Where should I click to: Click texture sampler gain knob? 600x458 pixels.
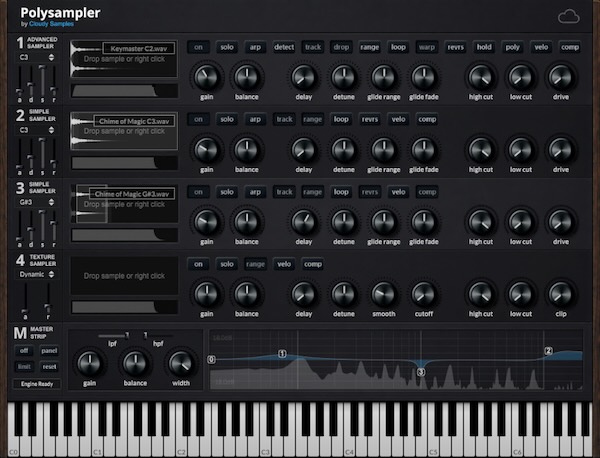pyautogui.click(x=207, y=294)
